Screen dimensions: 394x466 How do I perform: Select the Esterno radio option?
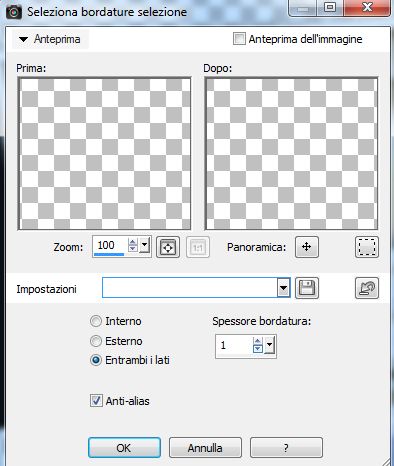click(x=96, y=341)
